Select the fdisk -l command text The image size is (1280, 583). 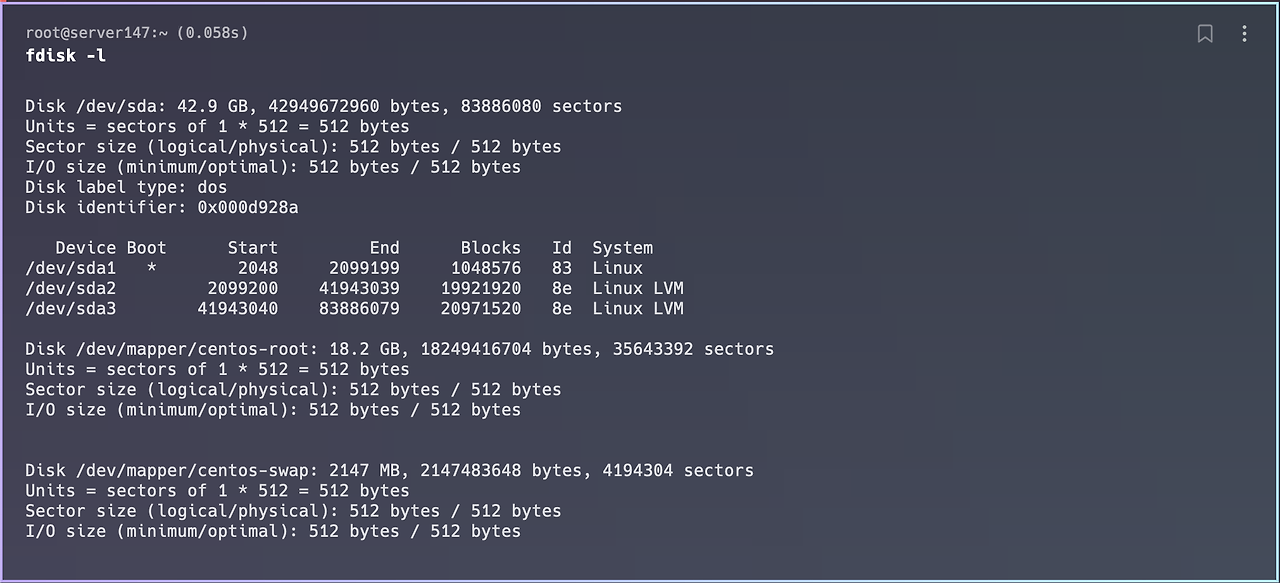[65, 55]
